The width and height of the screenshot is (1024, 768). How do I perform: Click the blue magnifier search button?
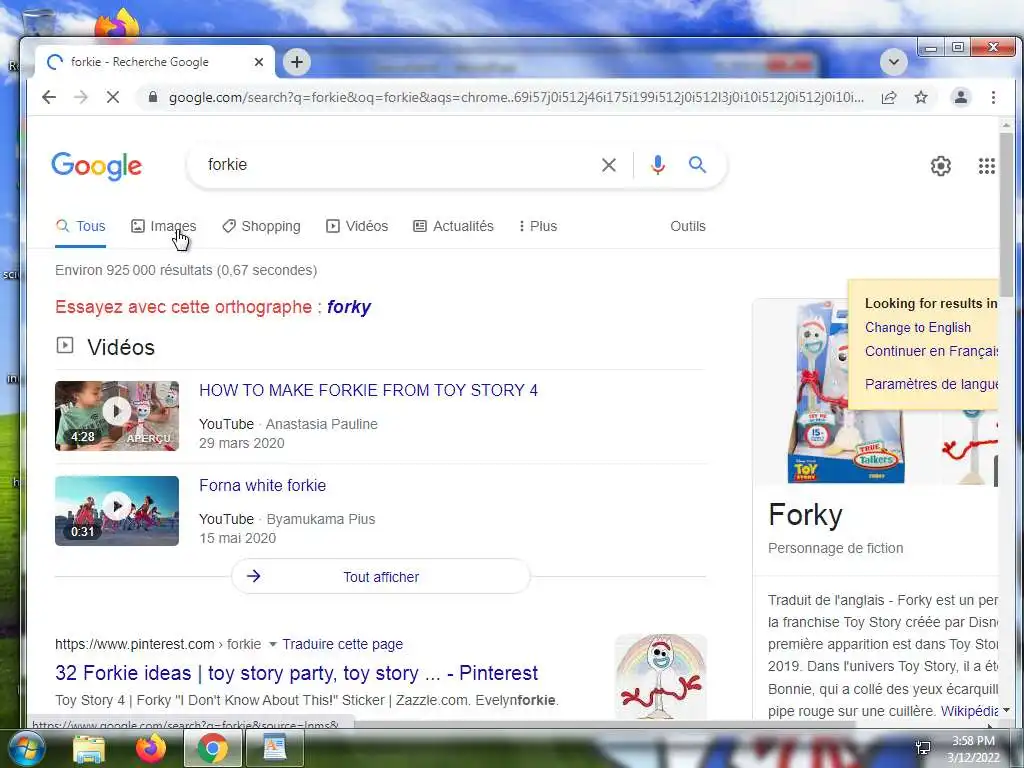point(697,165)
